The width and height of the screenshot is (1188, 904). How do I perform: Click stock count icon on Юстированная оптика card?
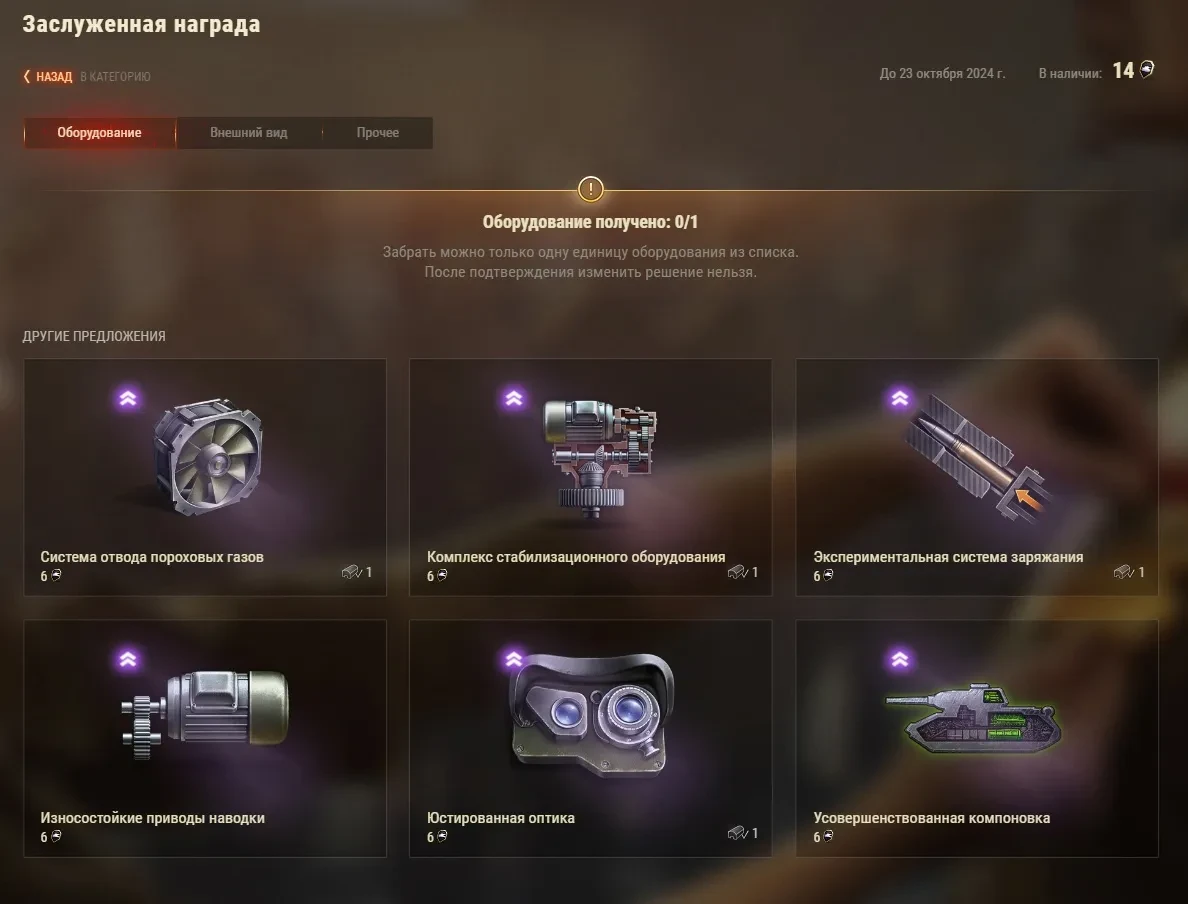point(737,833)
